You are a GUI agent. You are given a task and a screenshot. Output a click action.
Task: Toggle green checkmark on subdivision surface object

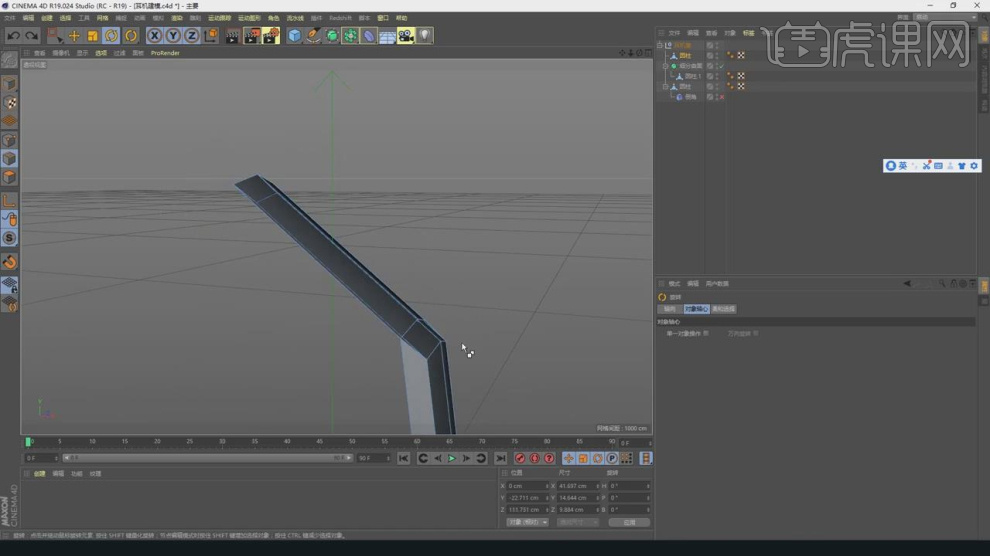pos(721,66)
